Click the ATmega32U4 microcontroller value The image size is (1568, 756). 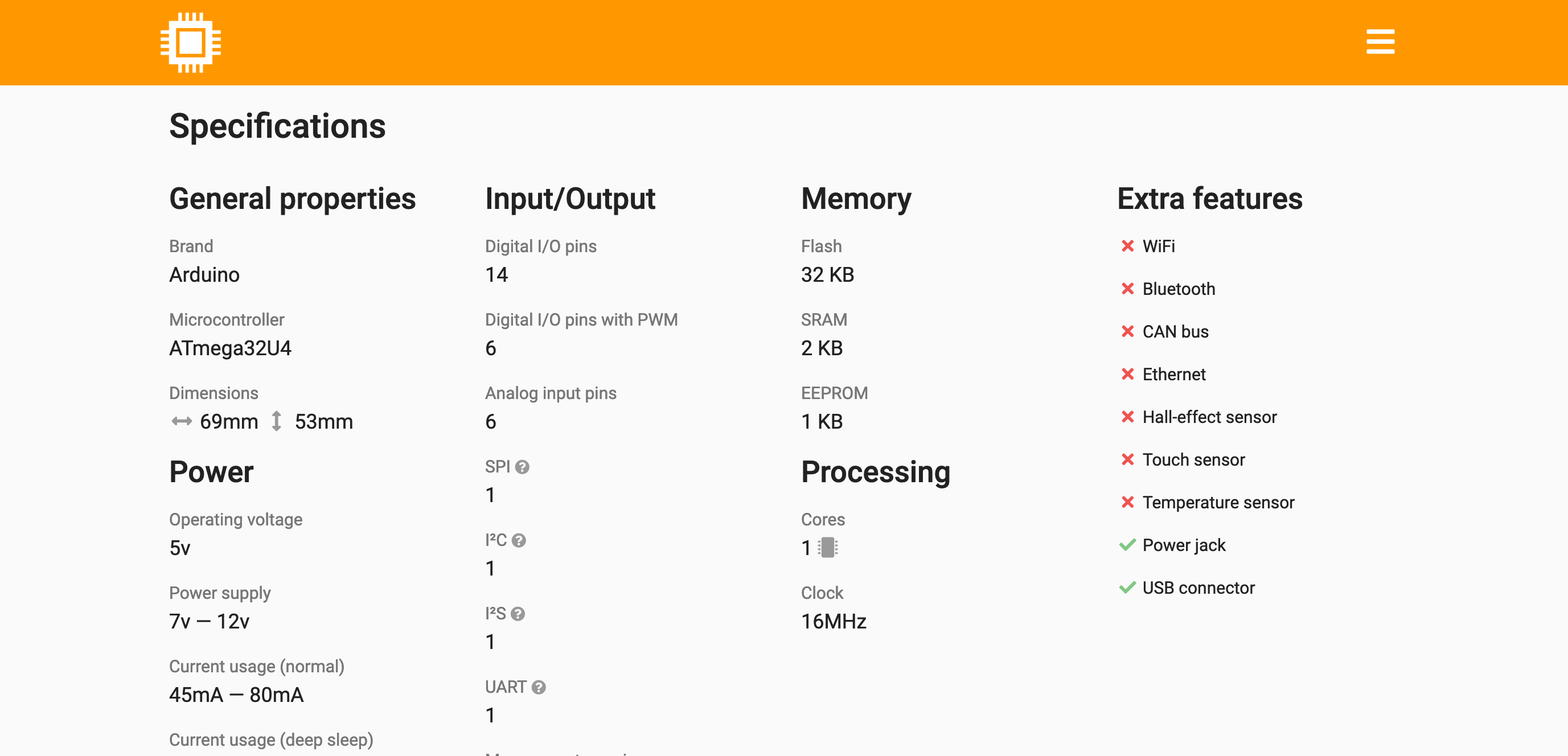(x=230, y=348)
